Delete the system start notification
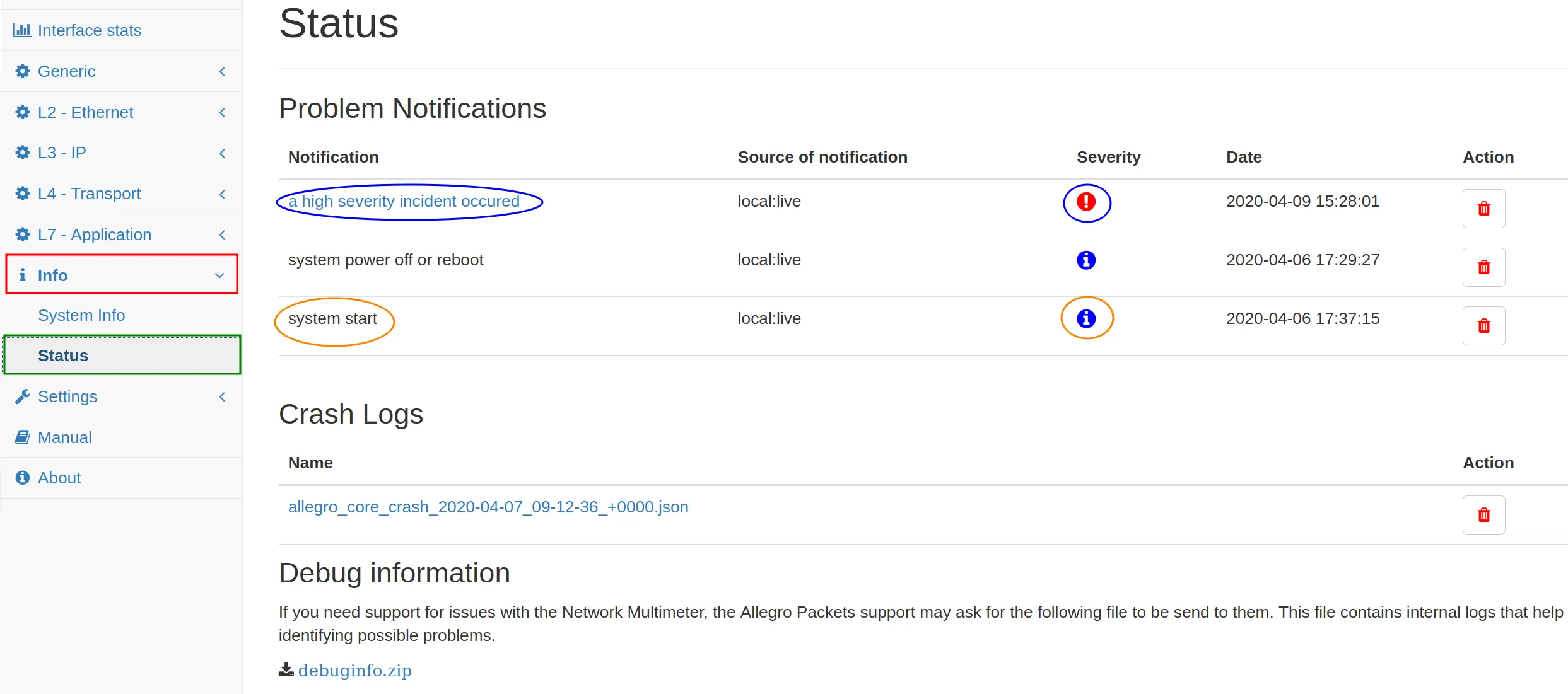1568x694 pixels. 1483,326
